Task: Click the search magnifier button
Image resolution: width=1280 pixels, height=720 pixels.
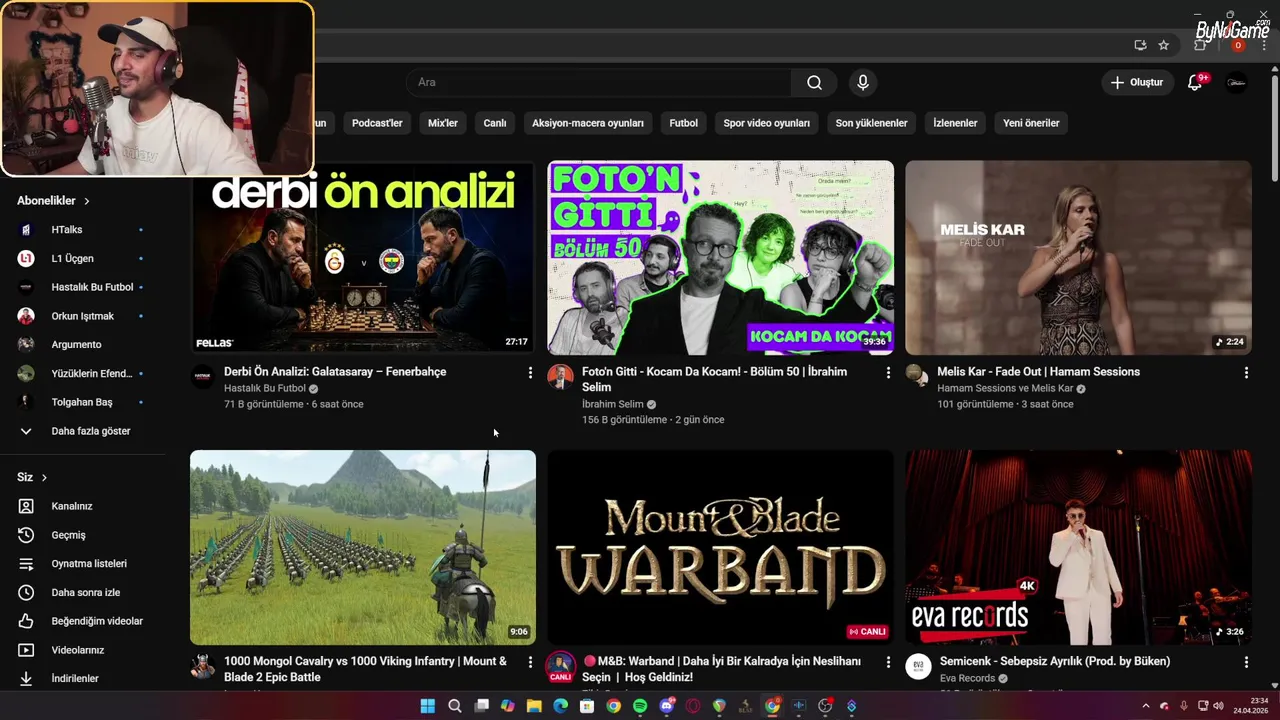Action: 814,82
